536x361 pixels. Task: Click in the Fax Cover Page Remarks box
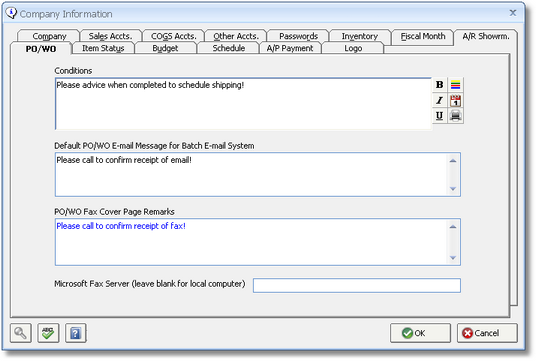tap(257, 242)
